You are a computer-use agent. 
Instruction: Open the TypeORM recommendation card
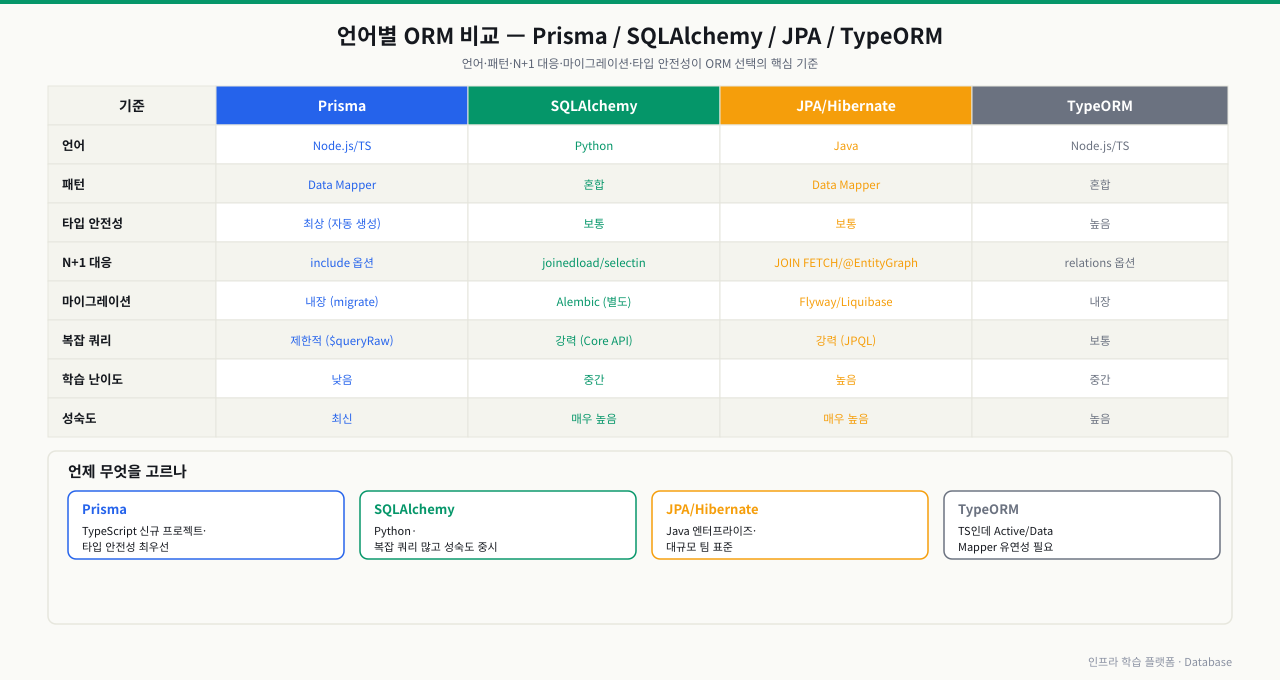click(x=1082, y=525)
